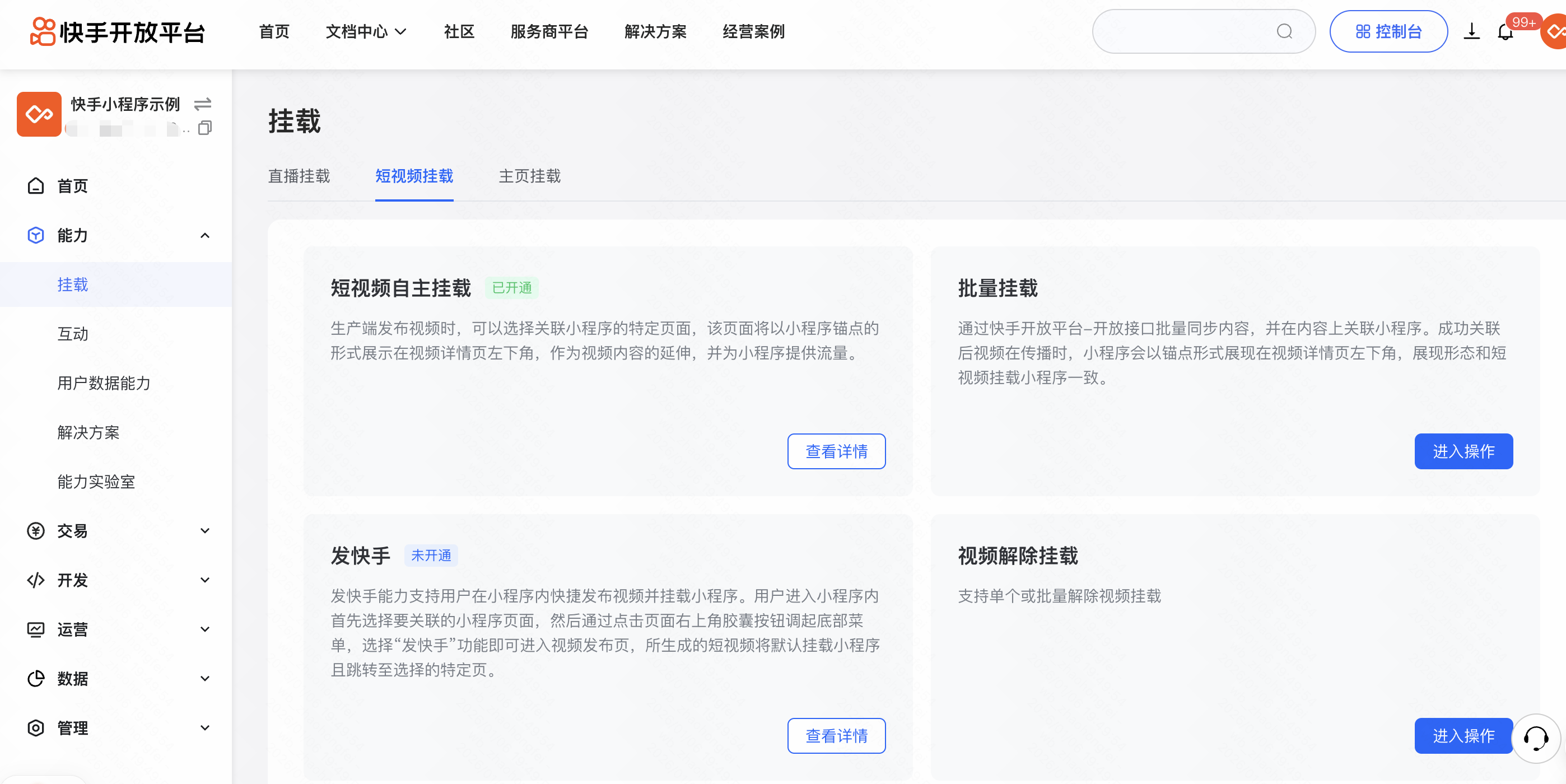Screen dimensions: 1566x784
Task: Copy the app ID using copy icon
Action: click(205, 128)
